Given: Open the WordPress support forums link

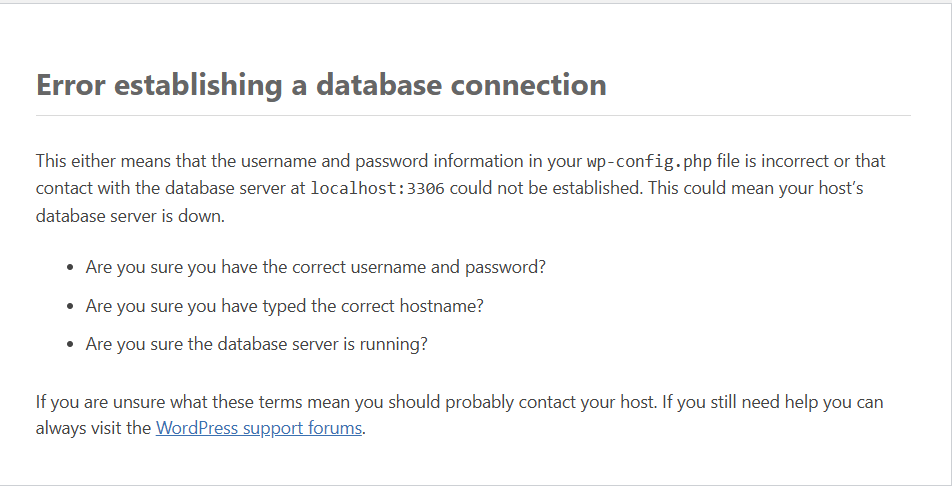Looking at the screenshot, I should coord(259,428).
